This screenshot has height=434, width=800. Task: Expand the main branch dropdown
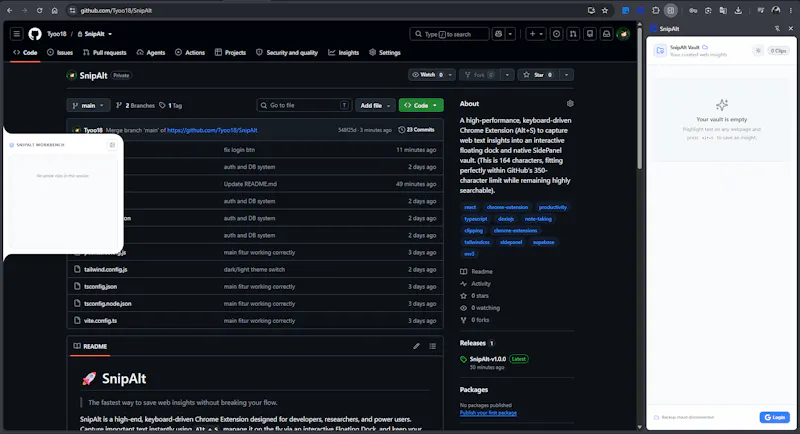pos(88,106)
